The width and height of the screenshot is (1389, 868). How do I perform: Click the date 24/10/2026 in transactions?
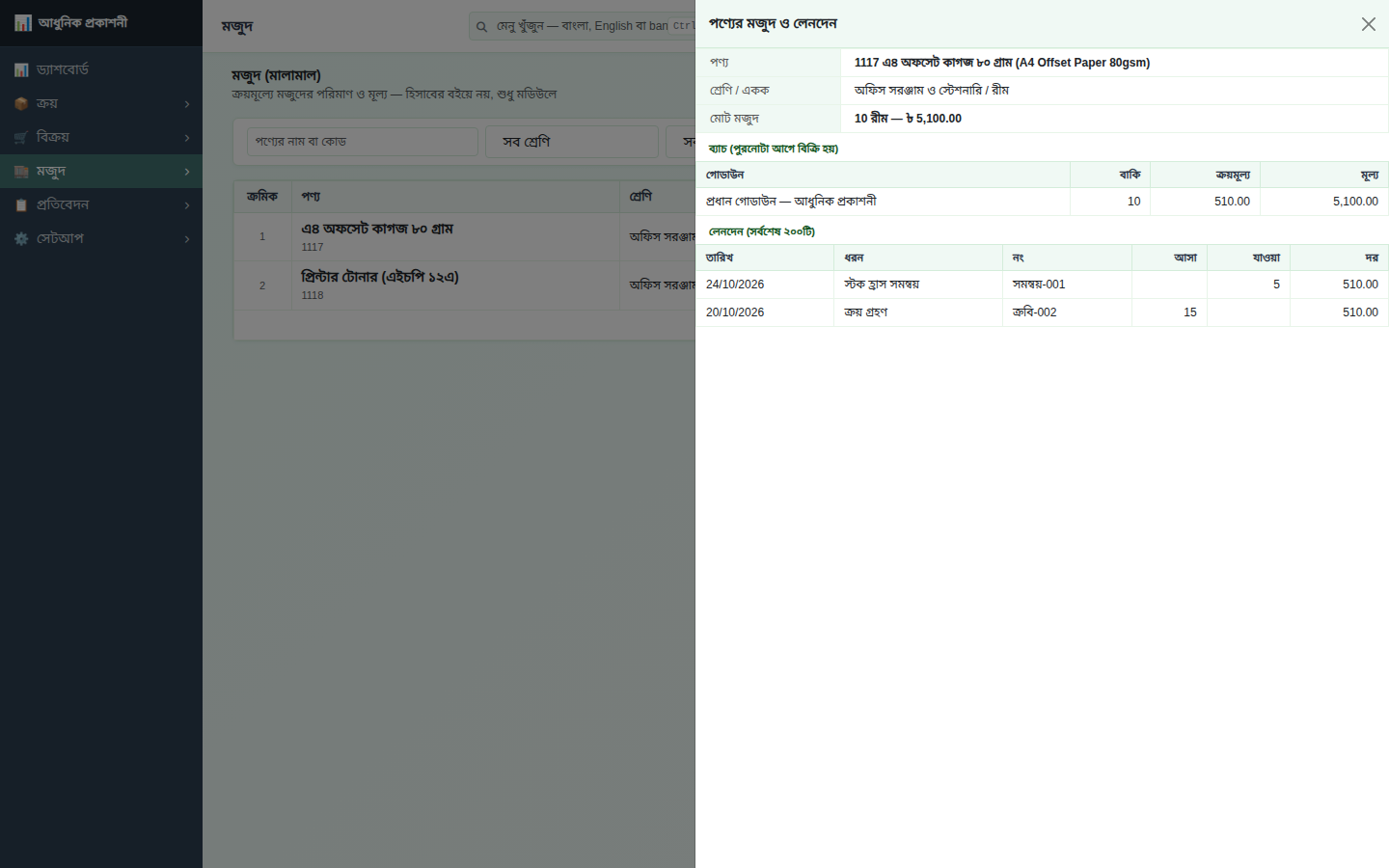click(x=735, y=285)
